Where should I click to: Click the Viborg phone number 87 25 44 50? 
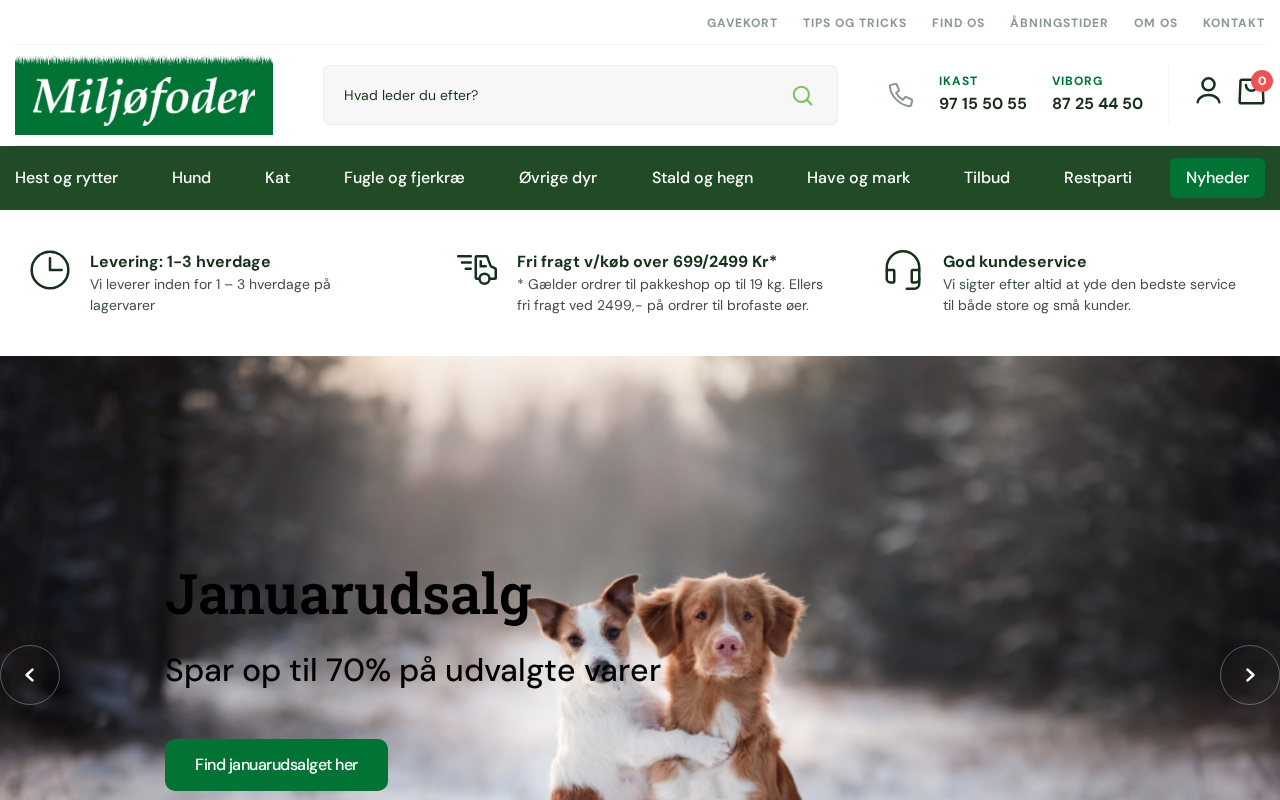pyautogui.click(x=1097, y=103)
